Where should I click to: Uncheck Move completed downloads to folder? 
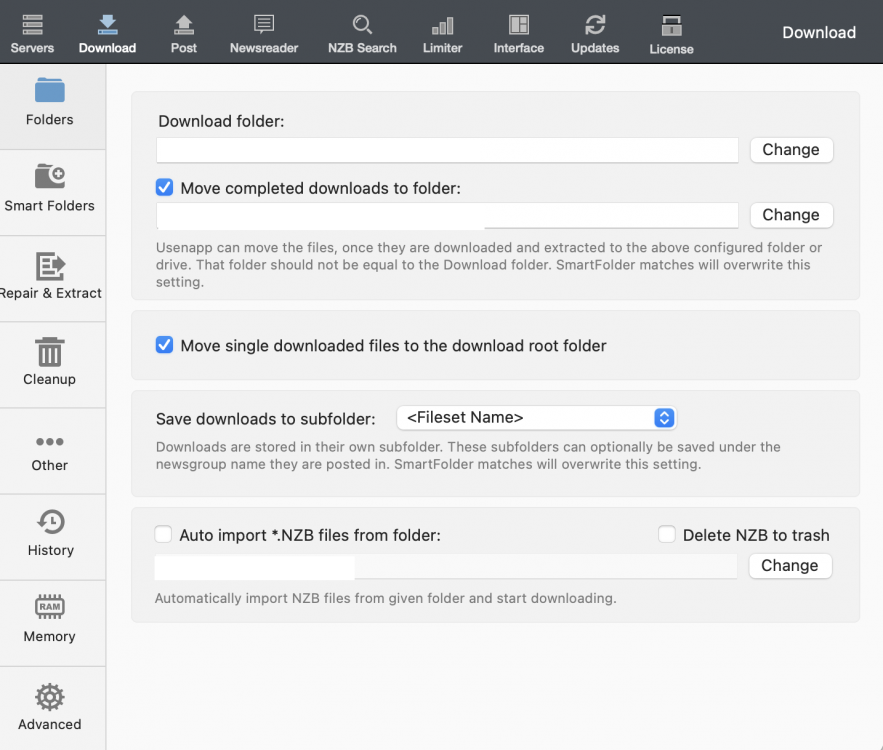coord(165,187)
